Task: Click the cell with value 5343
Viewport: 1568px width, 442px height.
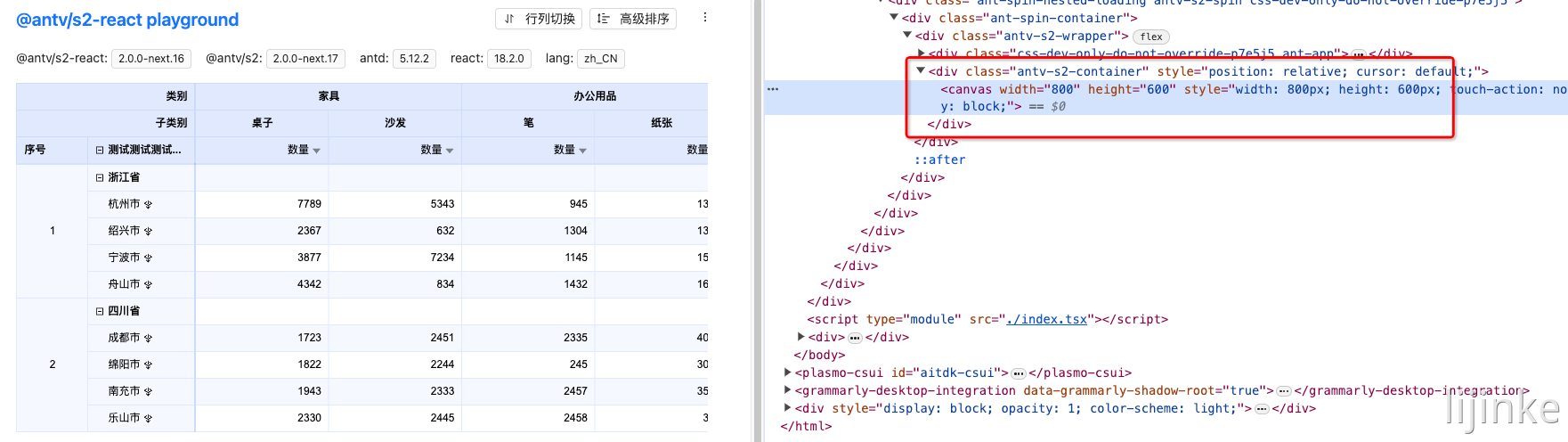Action: 395,204
